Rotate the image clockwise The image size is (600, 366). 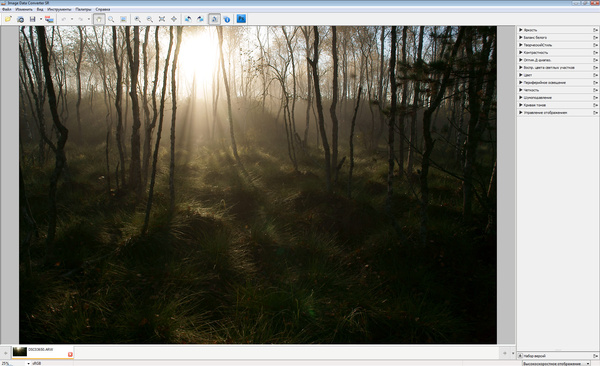(200, 19)
